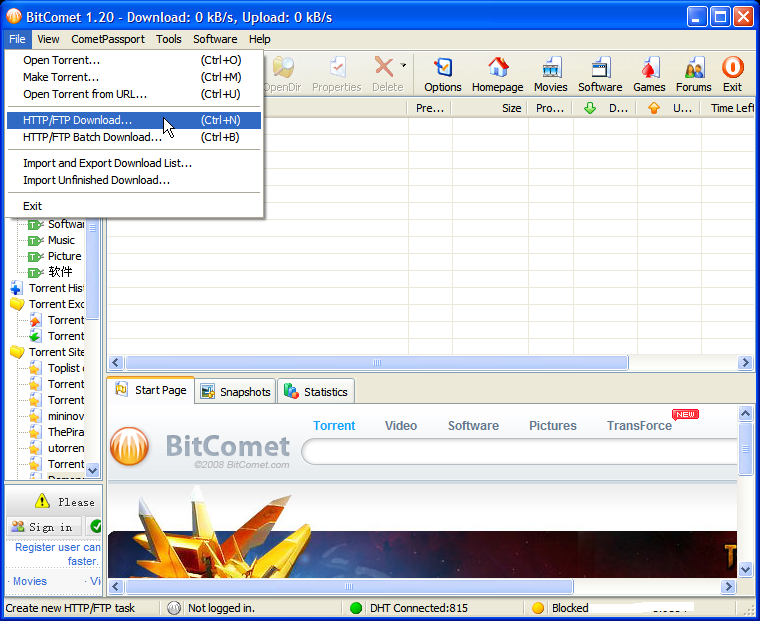Choose Exit in the File menu
This screenshot has width=760, height=621.
click(134, 207)
